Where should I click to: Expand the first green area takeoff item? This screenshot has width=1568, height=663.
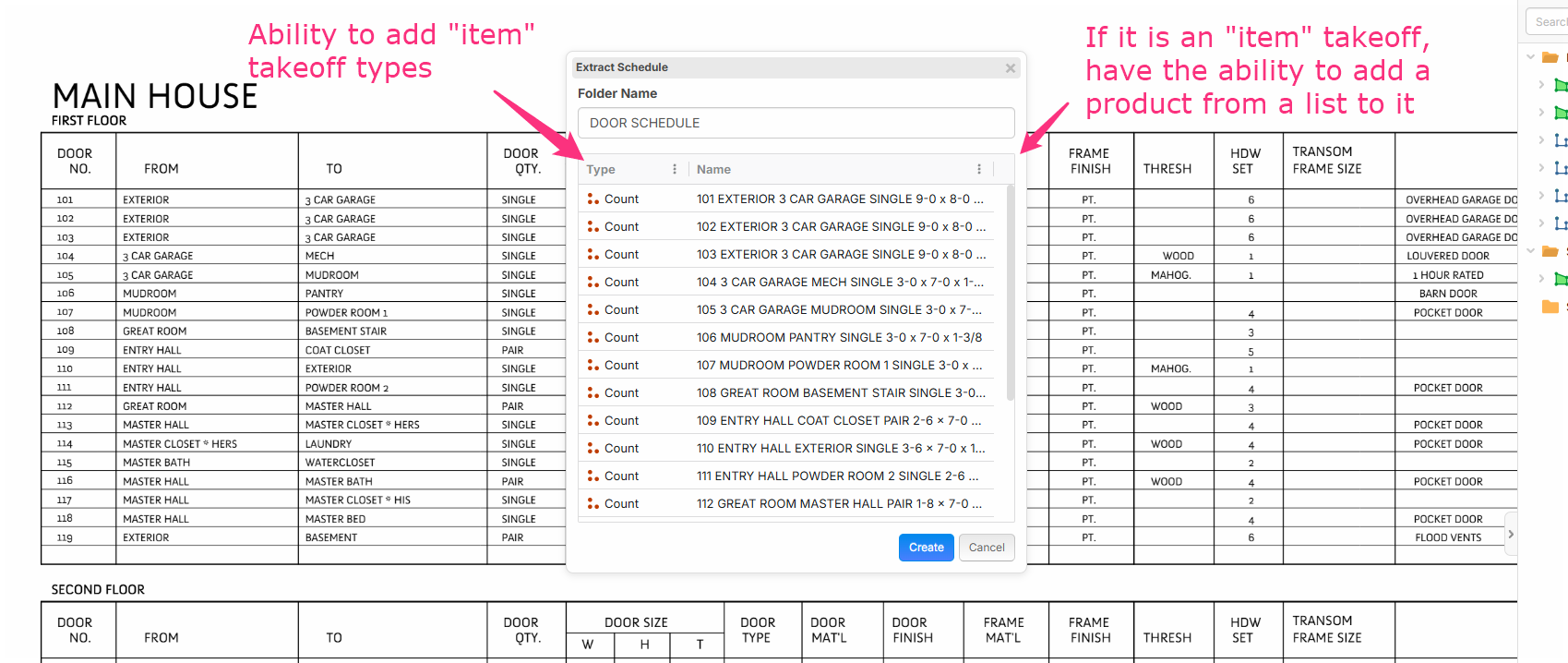pyautogui.click(x=1541, y=85)
